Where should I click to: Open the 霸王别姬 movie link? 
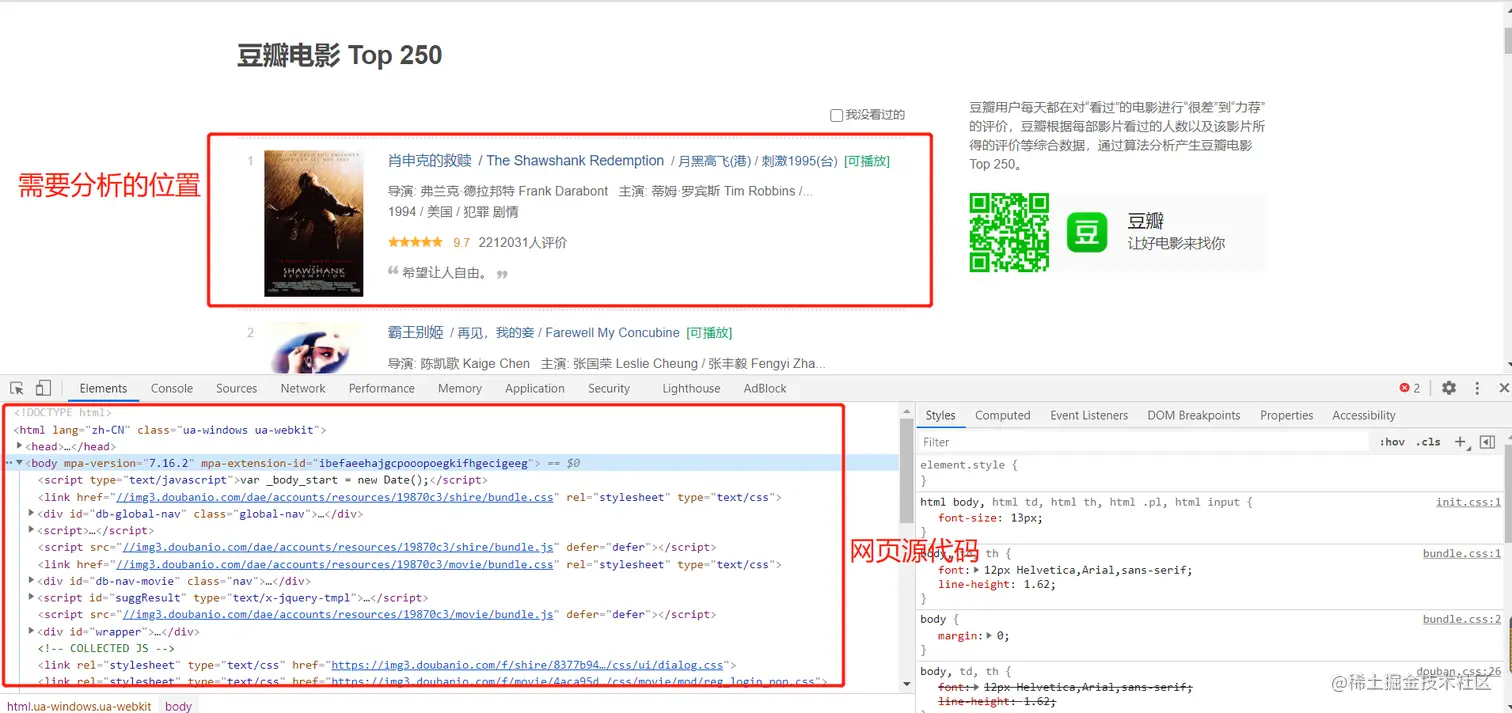pos(415,332)
